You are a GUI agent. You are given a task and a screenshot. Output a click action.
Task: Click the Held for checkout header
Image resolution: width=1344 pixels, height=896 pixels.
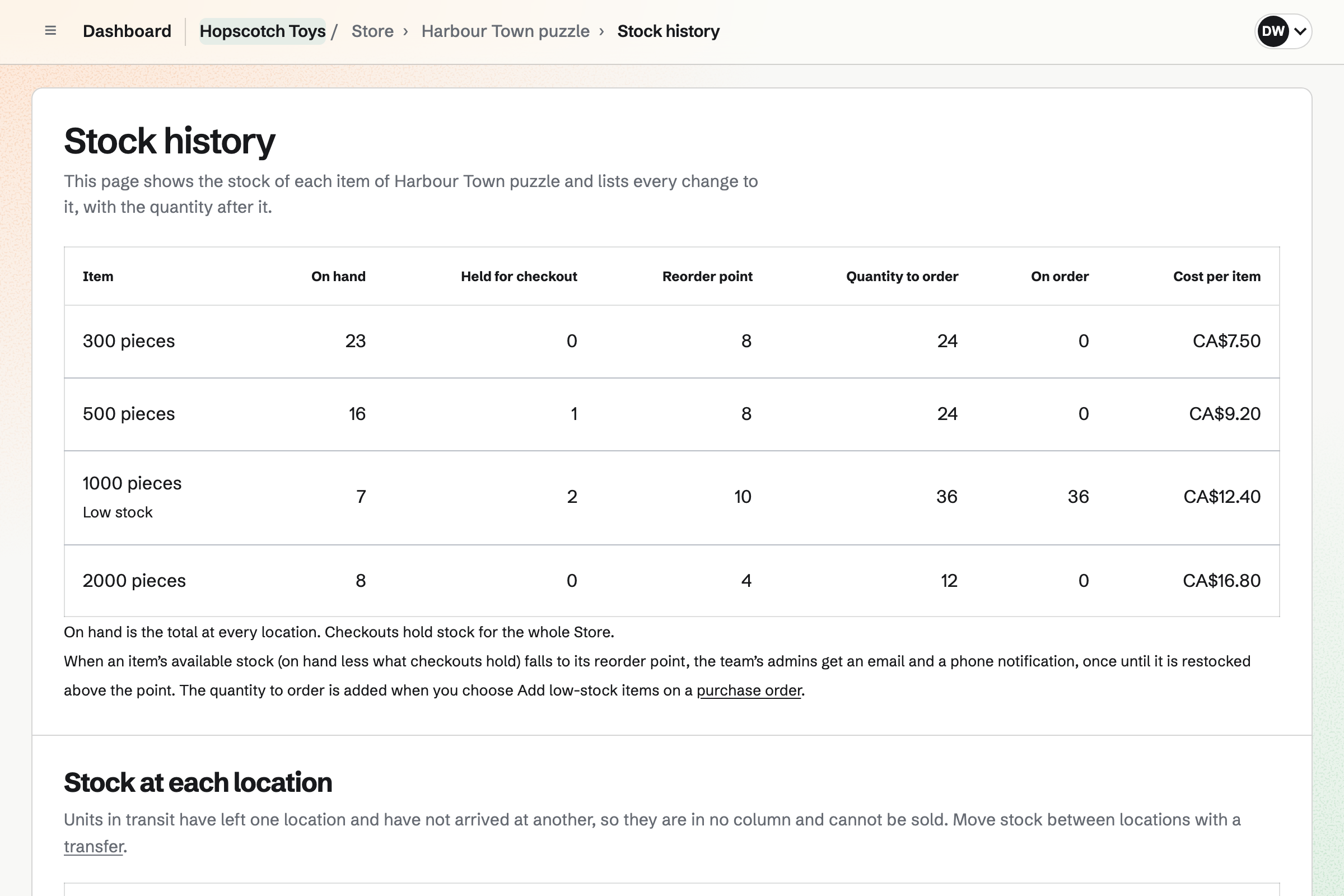click(x=519, y=277)
